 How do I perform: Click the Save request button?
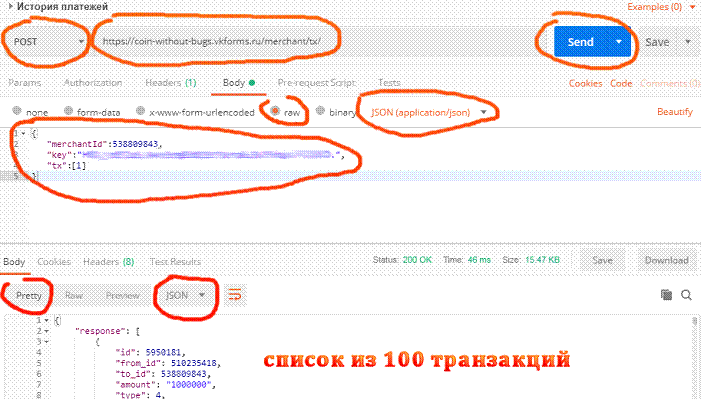click(x=657, y=42)
